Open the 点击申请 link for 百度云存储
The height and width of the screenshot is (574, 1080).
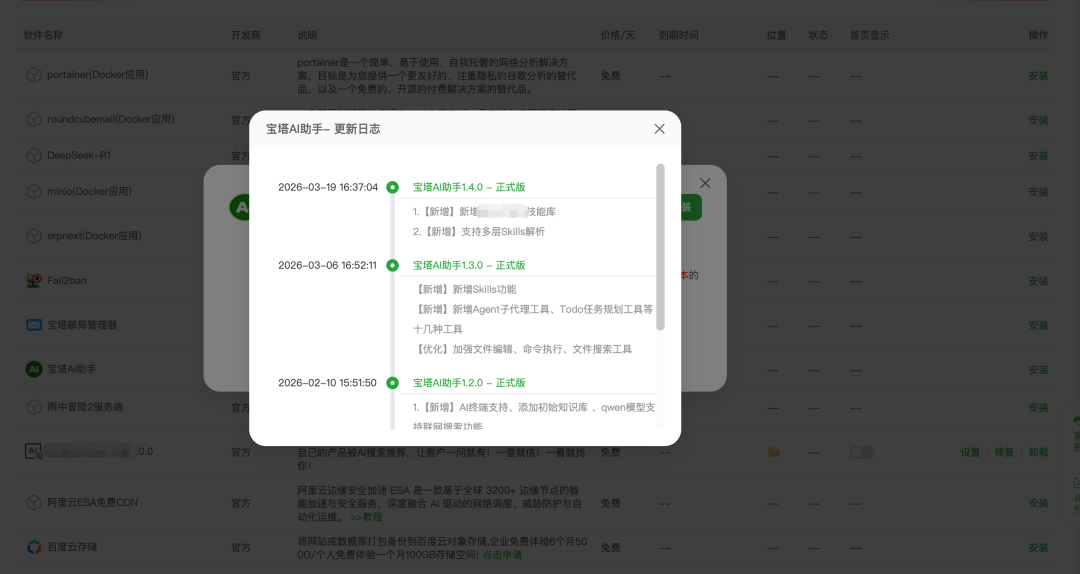pyautogui.click(x=501, y=555)
